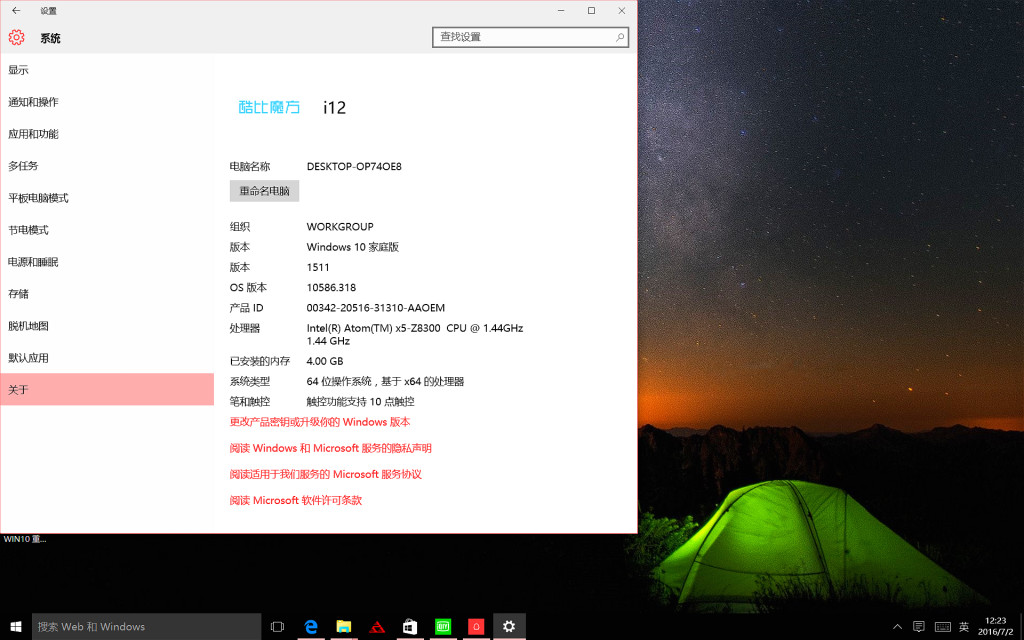Viewport: 1024px width, 640px height.
Task: Show hidden system tray icons
Action: [x=897, y=627]
